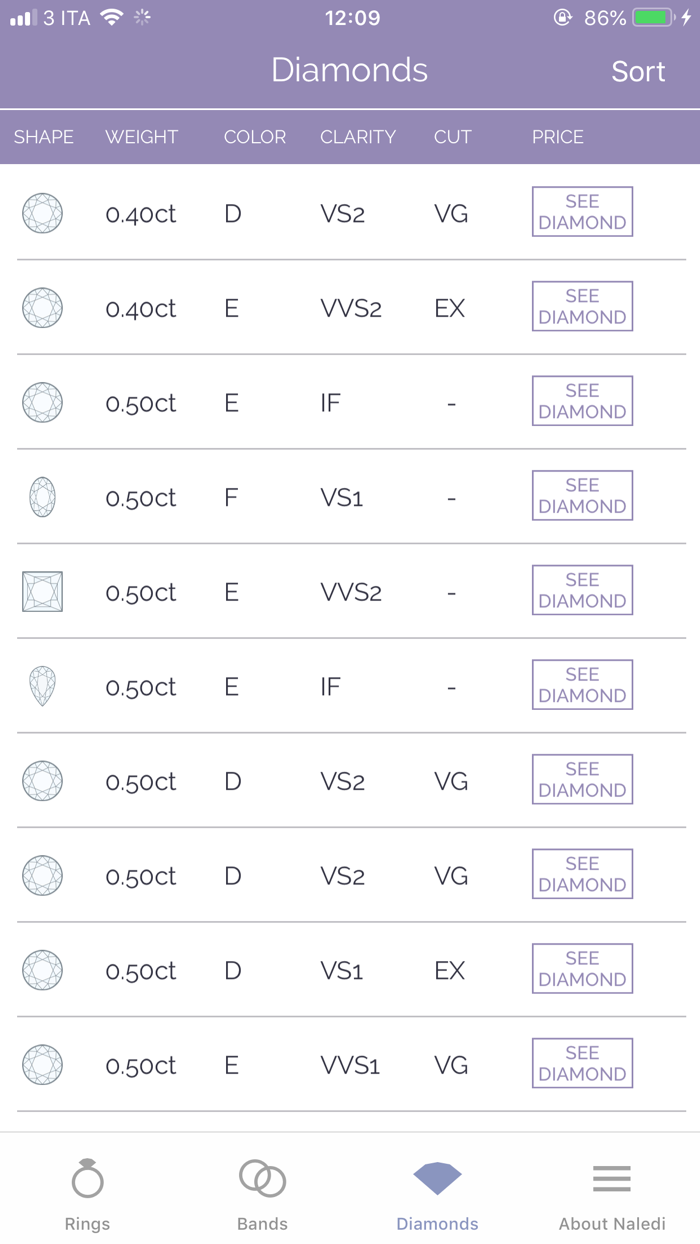Screen dimensions: 700x1244
Task: Open the Bands tab interlocked rings icon
Action: [x=262, y=1179]
